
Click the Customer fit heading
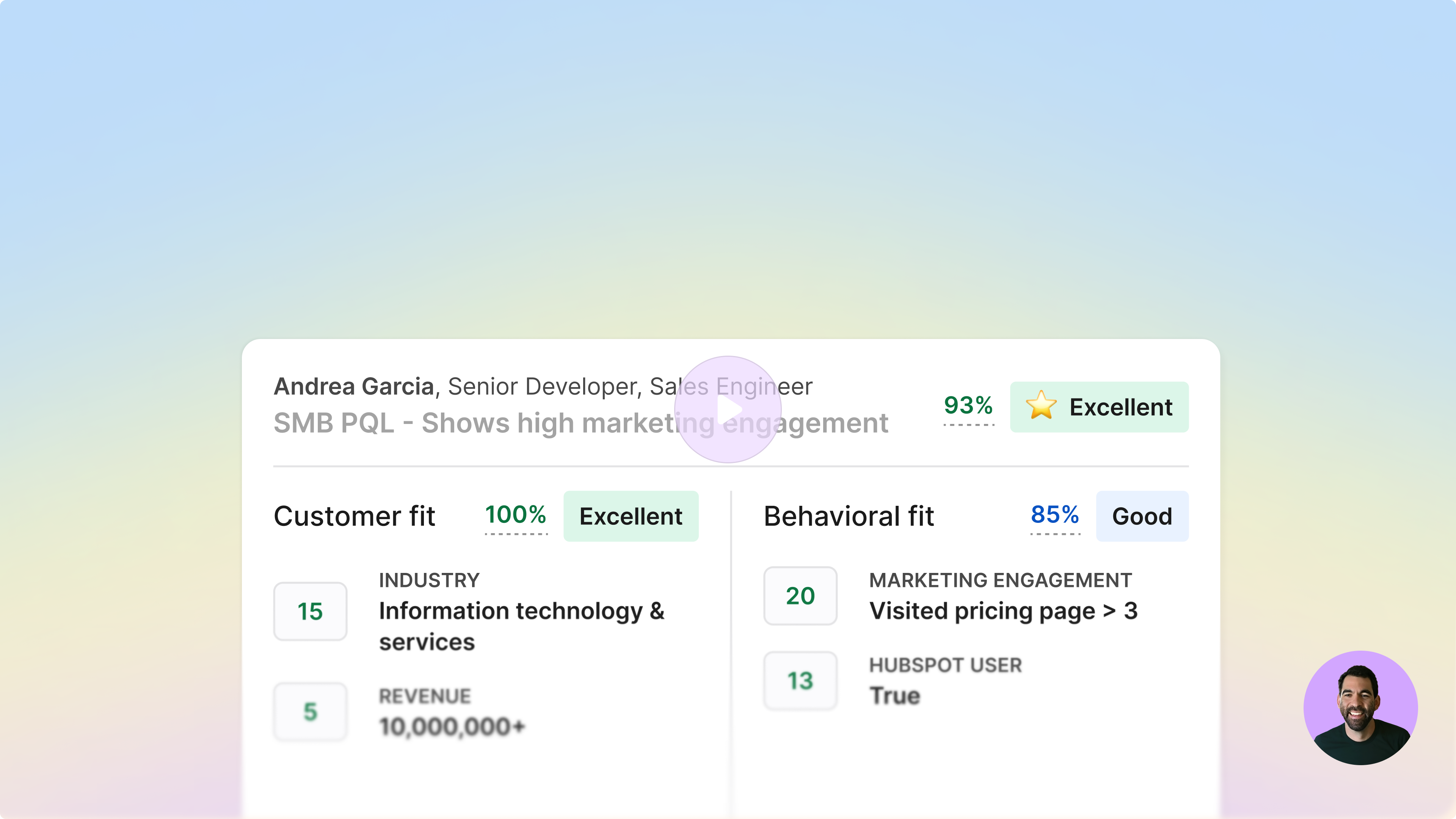pyautogui.click(x=355, y=516)
